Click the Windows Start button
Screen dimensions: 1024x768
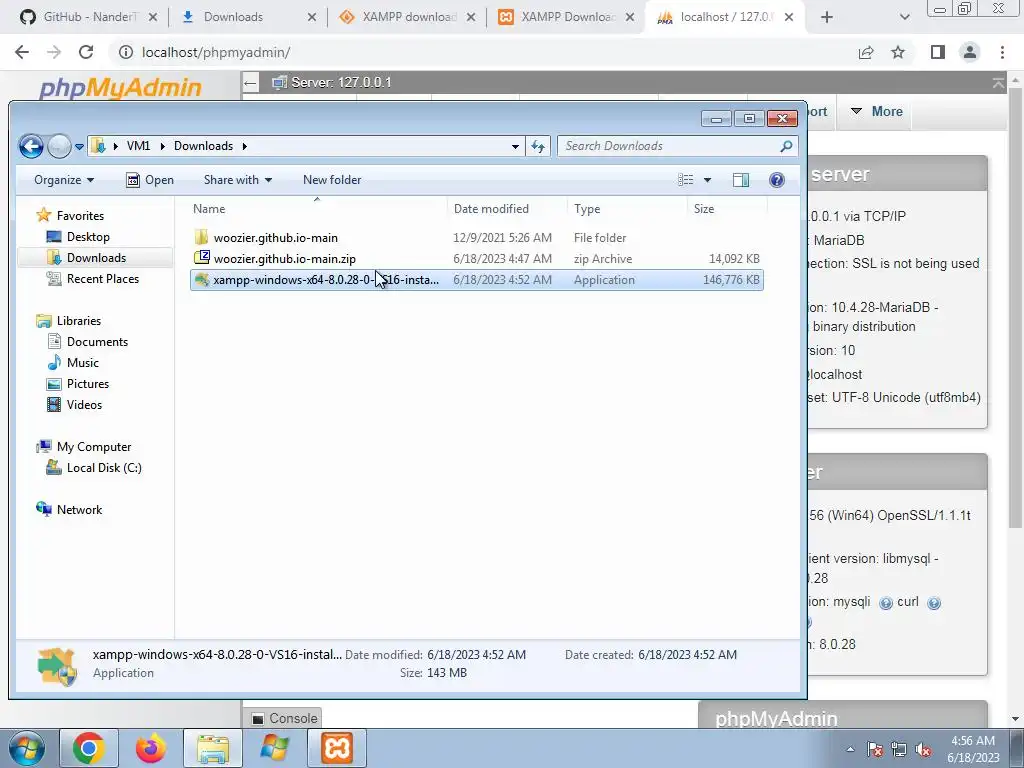(26, 748)
